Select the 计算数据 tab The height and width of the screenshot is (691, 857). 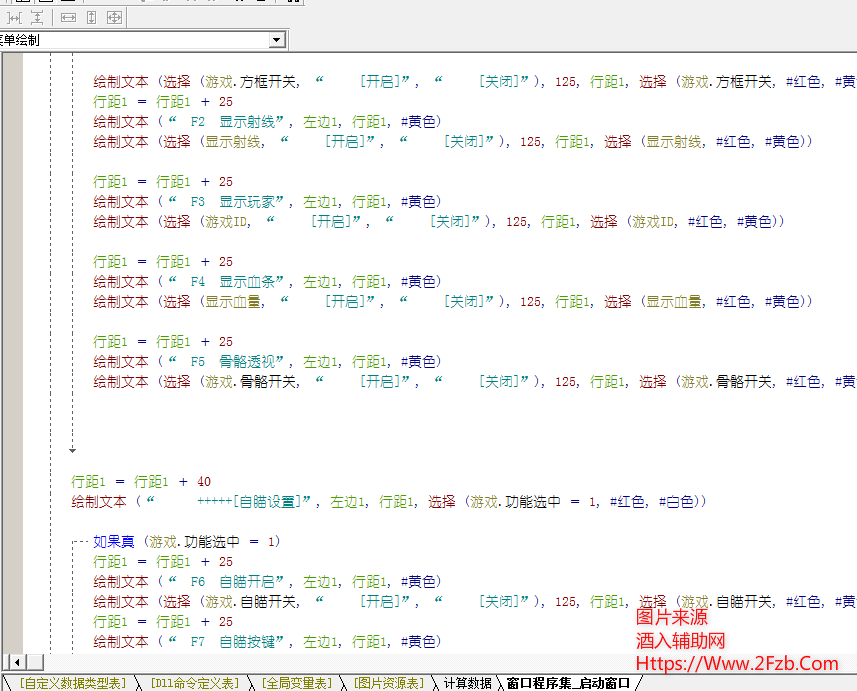(467, 683)
